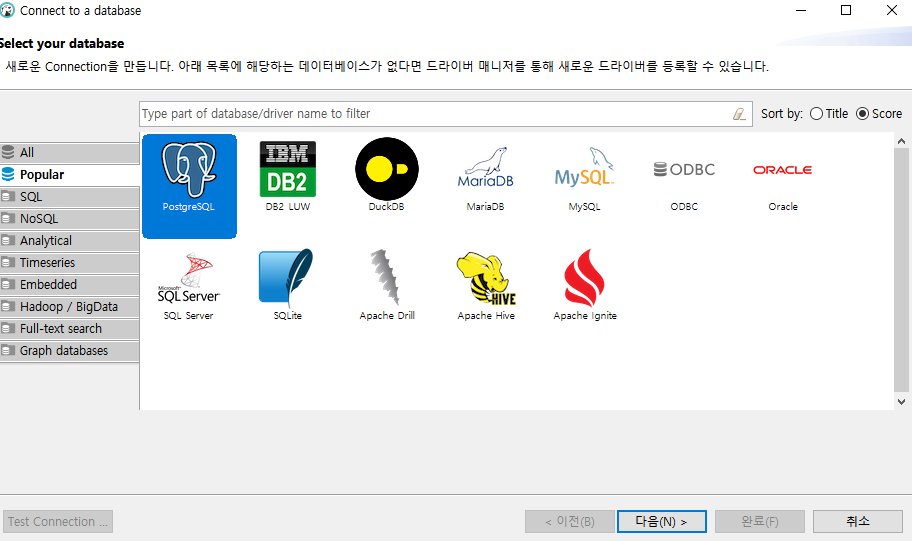This screenshot has width=912, height=541.
Task: Open the Graph databases category
Action: [x=70, y=351]
